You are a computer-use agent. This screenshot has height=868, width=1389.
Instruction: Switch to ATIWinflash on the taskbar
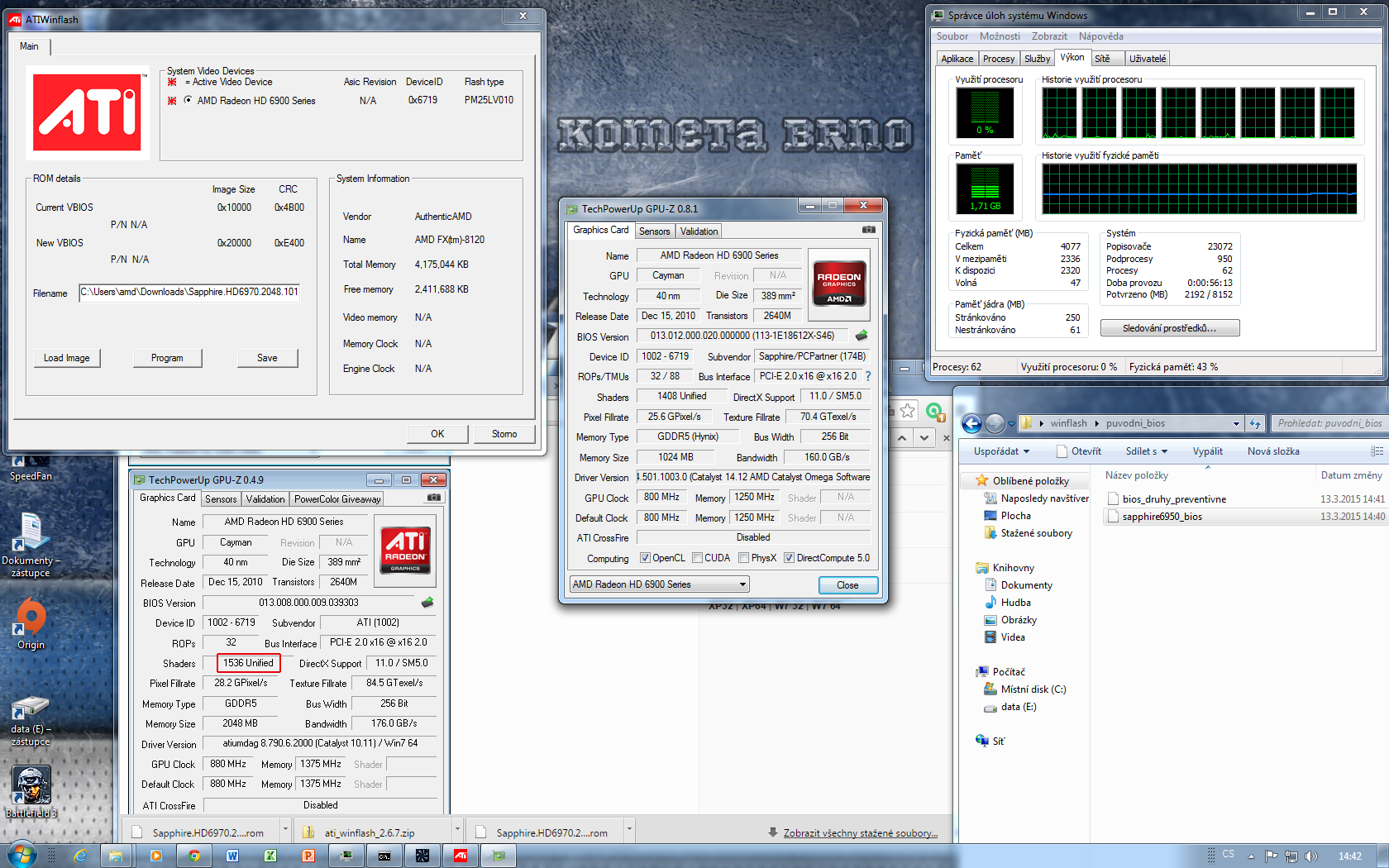(461, 856)
